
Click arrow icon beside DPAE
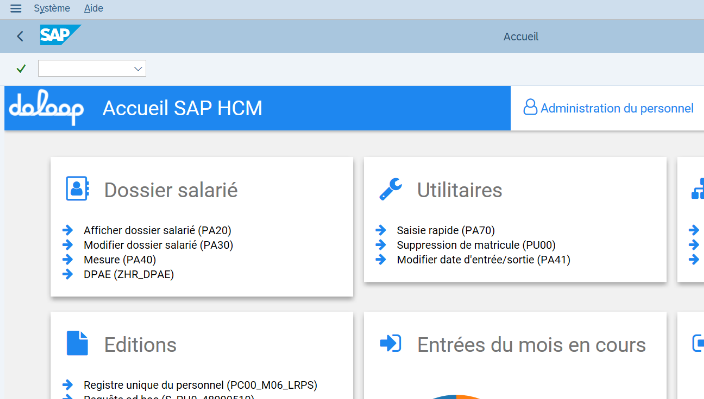(x=68, y=274)
